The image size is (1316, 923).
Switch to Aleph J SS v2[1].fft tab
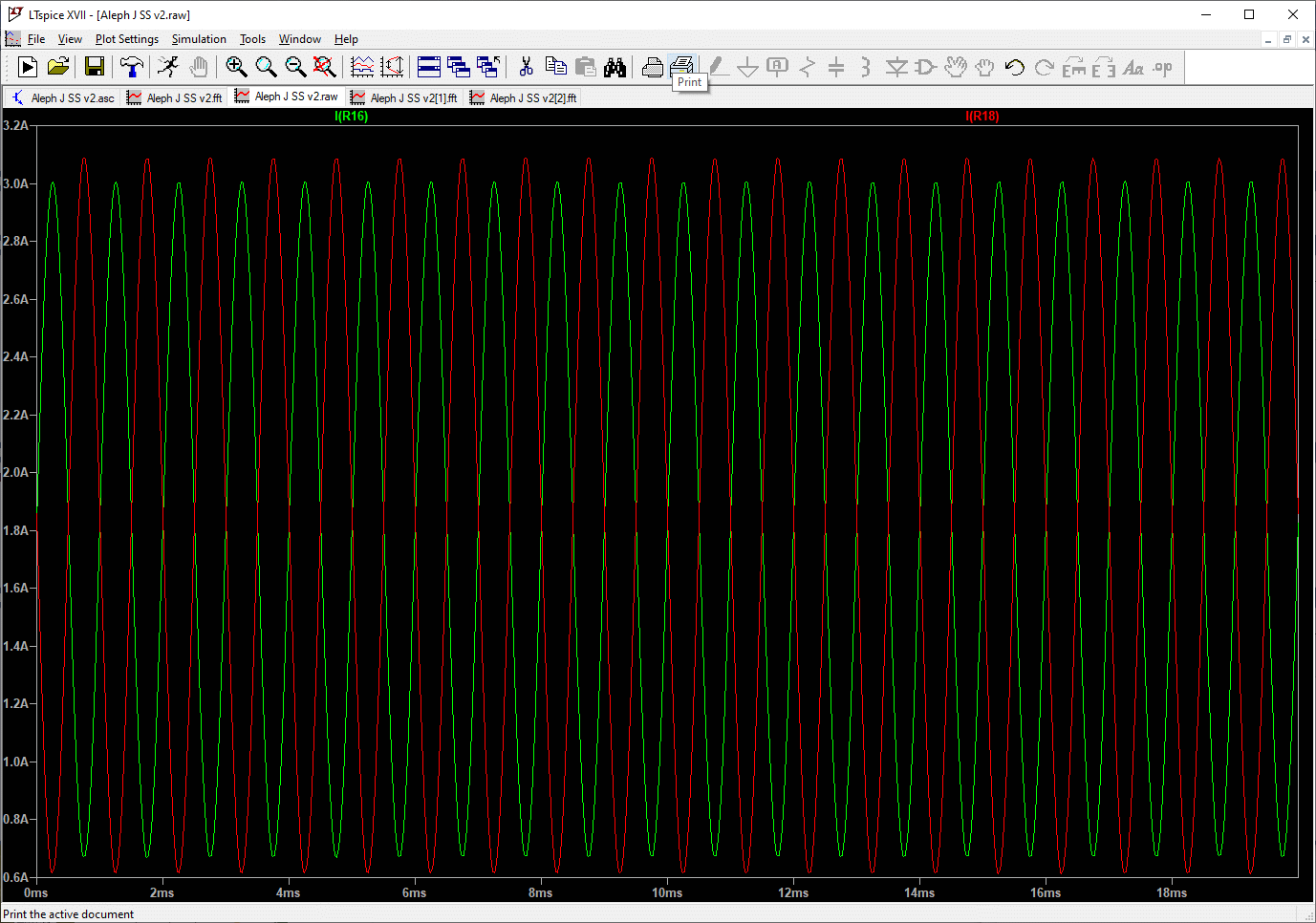[404, 97]
